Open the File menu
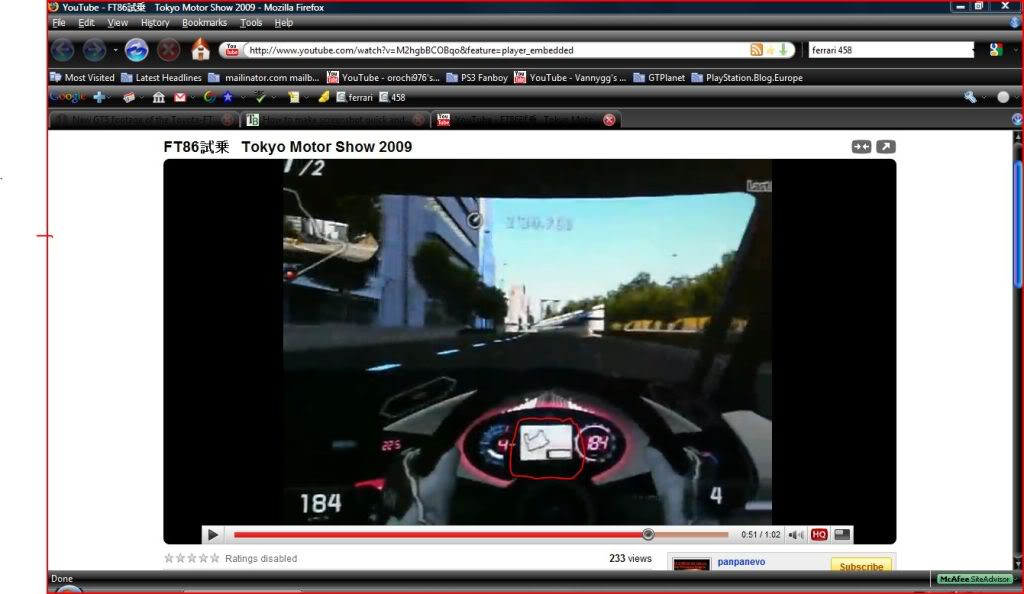Screen dimensions: 1024x594 click(59, 23)
